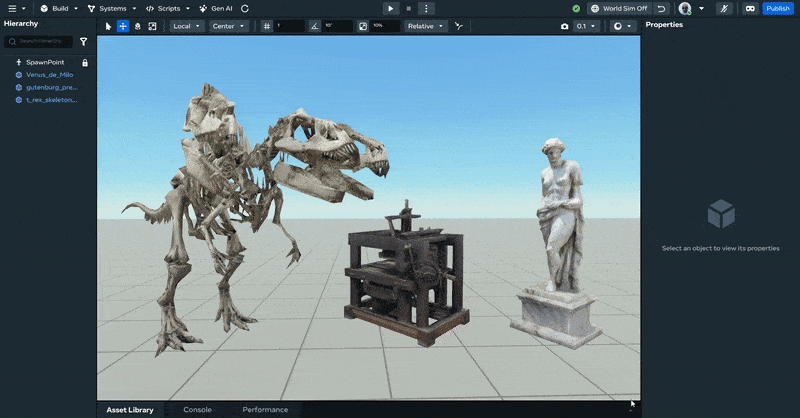
Task: Edit the rotation snap angle field
Action: (337, 26)
